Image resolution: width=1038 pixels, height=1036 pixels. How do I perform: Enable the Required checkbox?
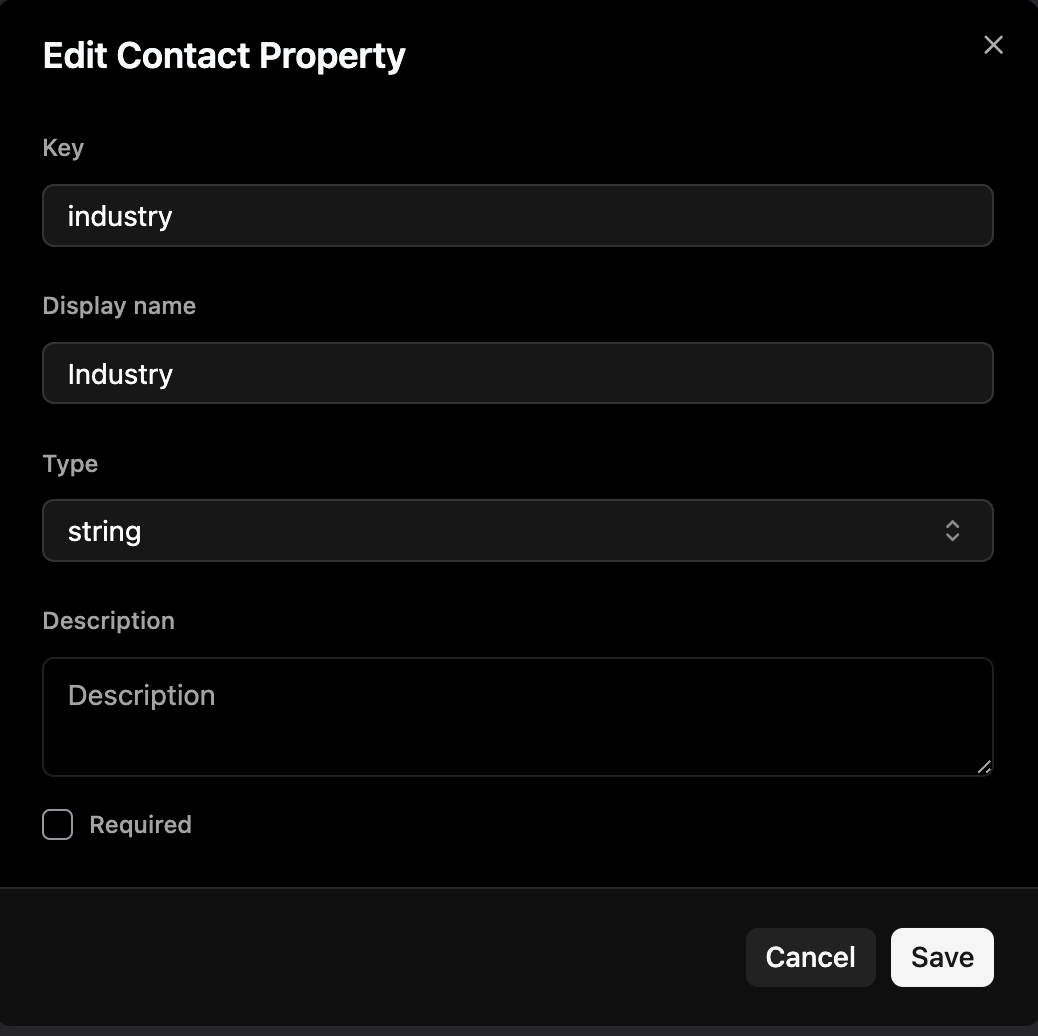(x=58, y=825)
